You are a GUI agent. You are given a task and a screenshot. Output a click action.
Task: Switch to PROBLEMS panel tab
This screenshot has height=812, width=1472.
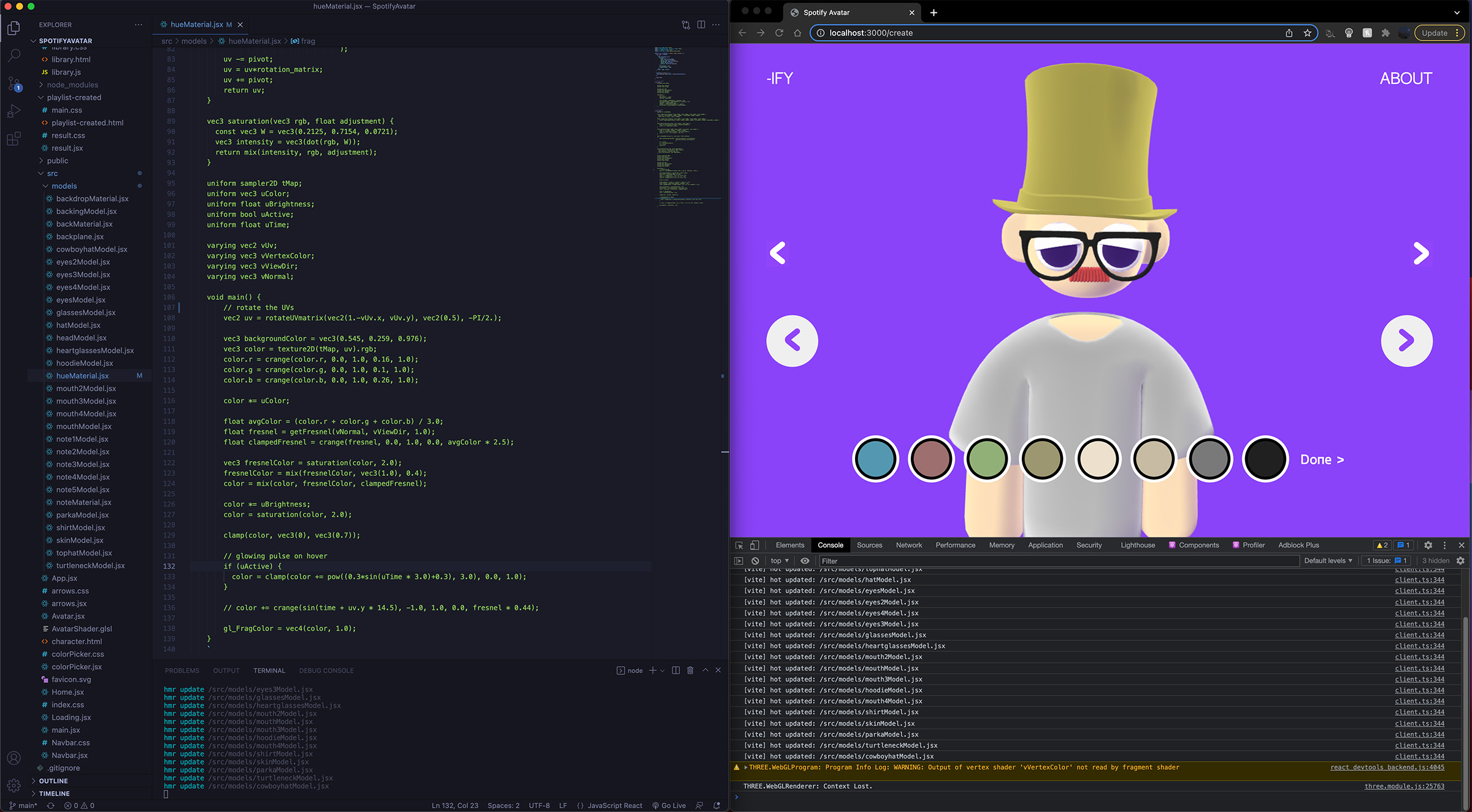182,670
